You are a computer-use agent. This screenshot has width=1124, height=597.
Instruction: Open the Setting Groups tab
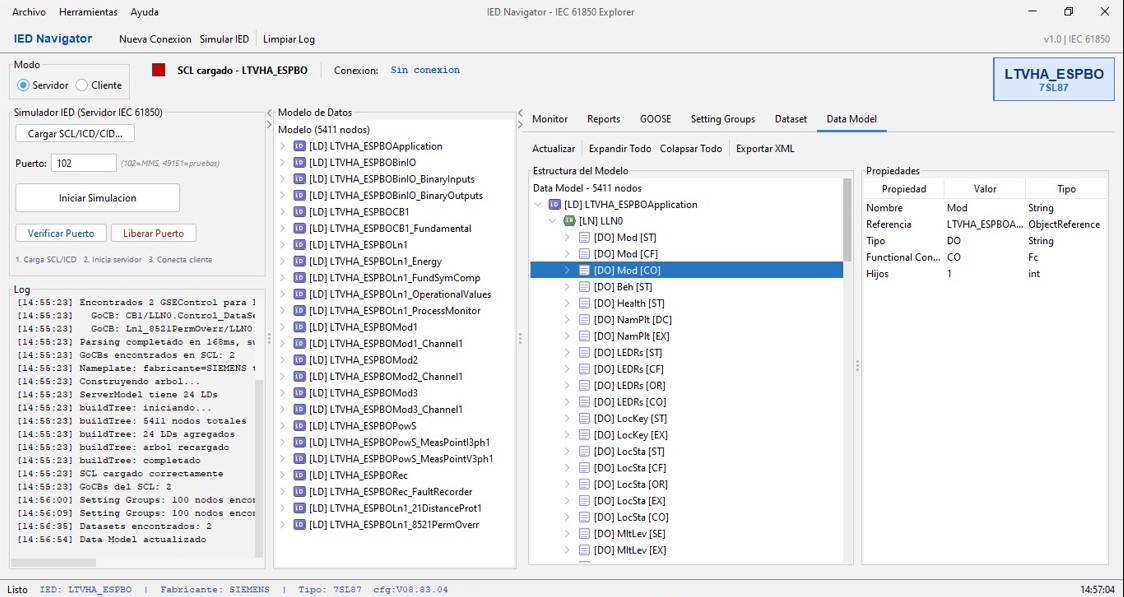(723, 119)
